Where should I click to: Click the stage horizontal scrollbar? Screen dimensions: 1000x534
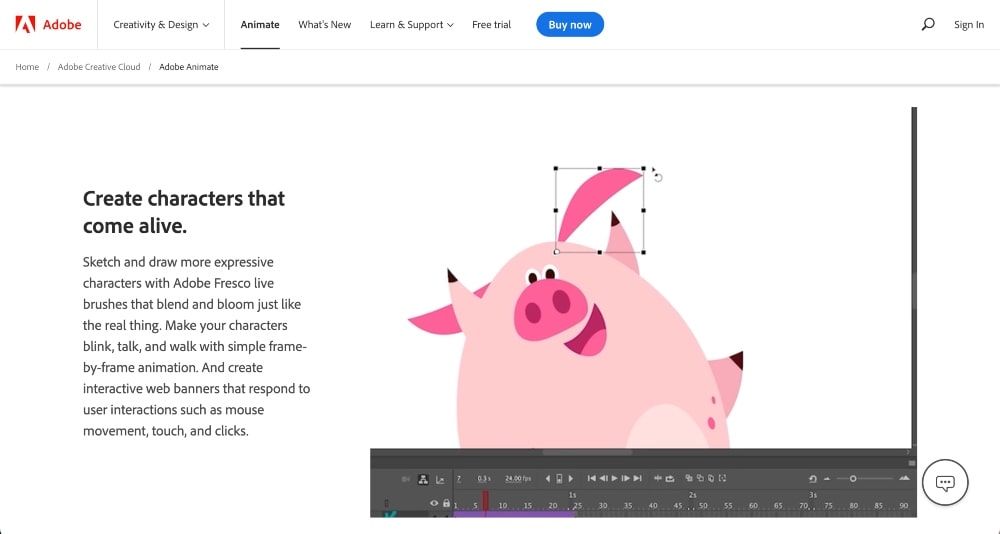[x=587, y=452]
